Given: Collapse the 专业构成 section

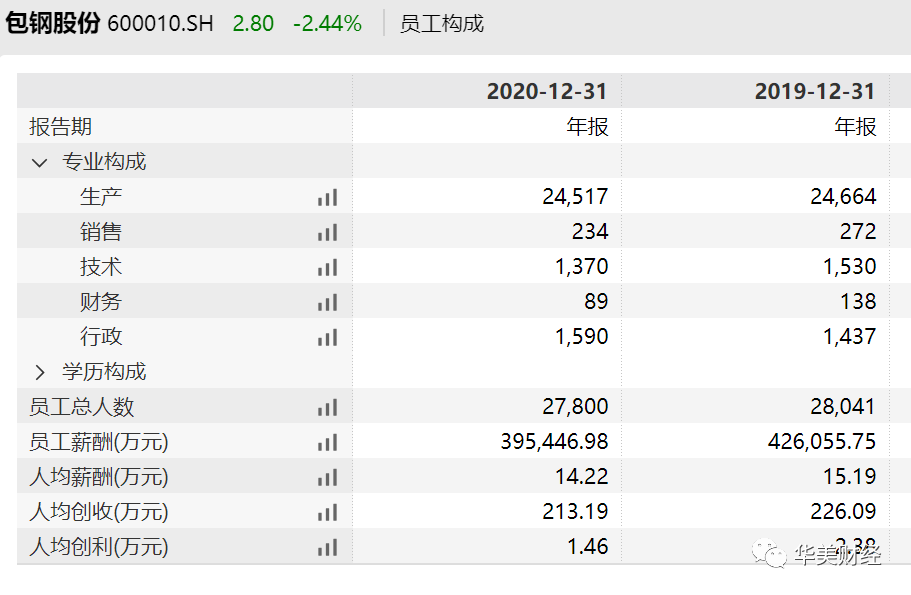Looking at the screenshot, I should 40,162.
